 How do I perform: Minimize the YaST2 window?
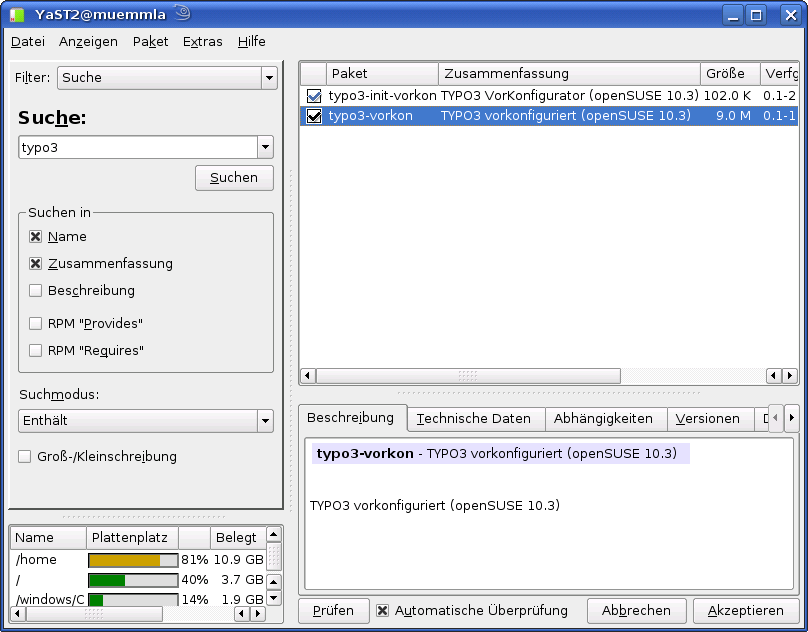733,15
